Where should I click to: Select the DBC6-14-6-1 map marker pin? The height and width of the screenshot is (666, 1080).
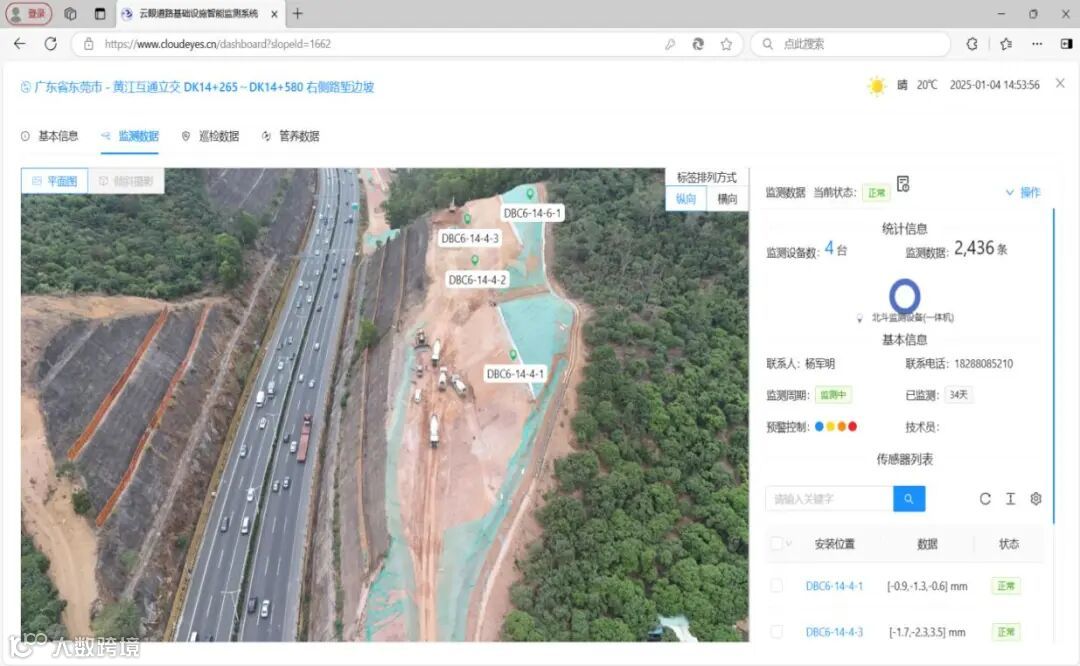[530, 194]
